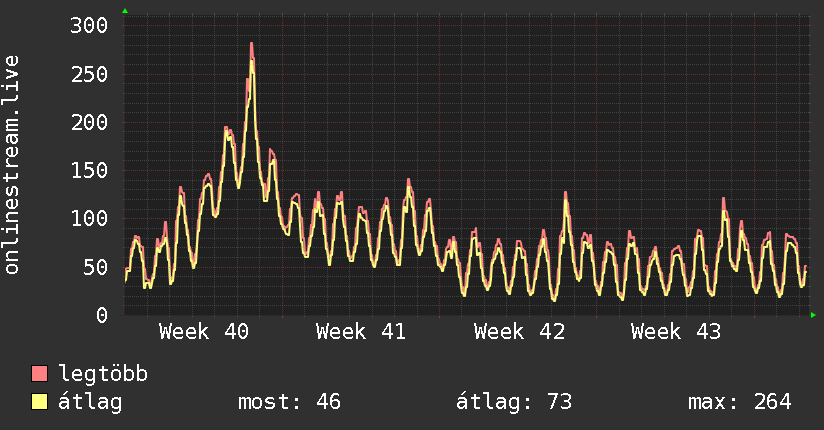Click the 0 y-axis value
Viewport: 824px width, 430px height.
[x=102, y=315]
